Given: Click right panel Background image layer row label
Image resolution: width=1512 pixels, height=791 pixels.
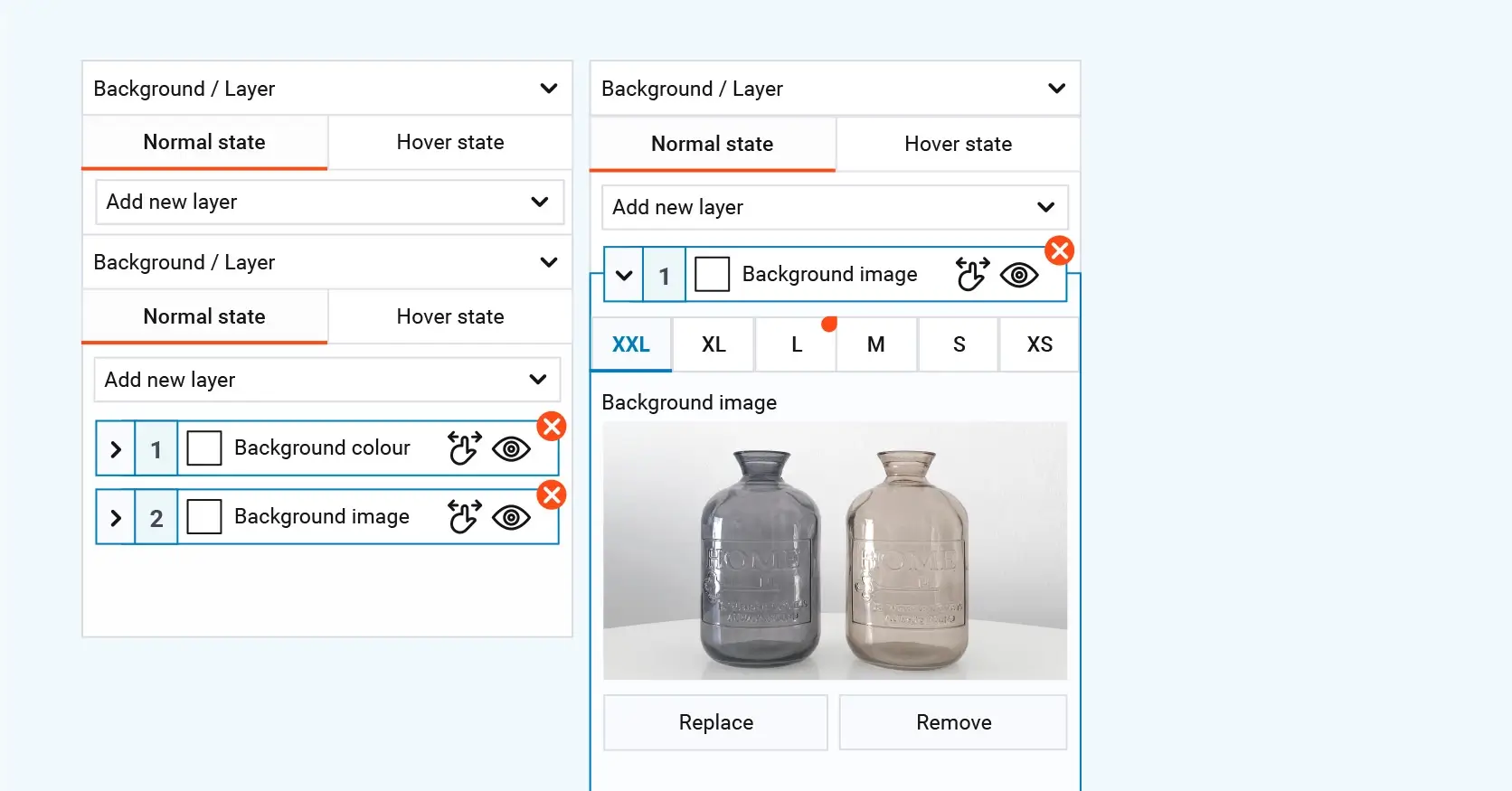Looking at the screenshot, I should [830, 274].
